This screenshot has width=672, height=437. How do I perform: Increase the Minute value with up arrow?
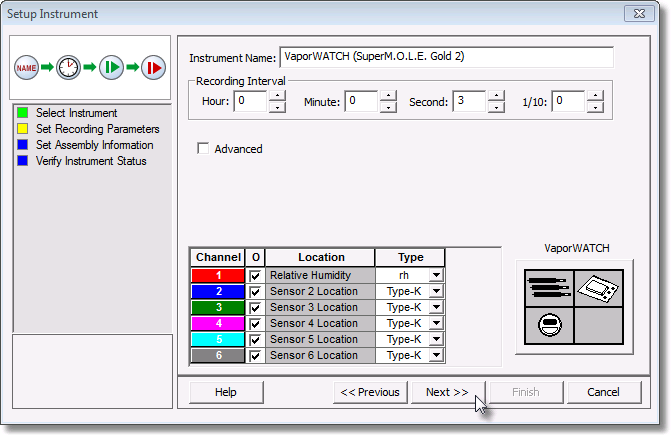[x=388, y=96]
